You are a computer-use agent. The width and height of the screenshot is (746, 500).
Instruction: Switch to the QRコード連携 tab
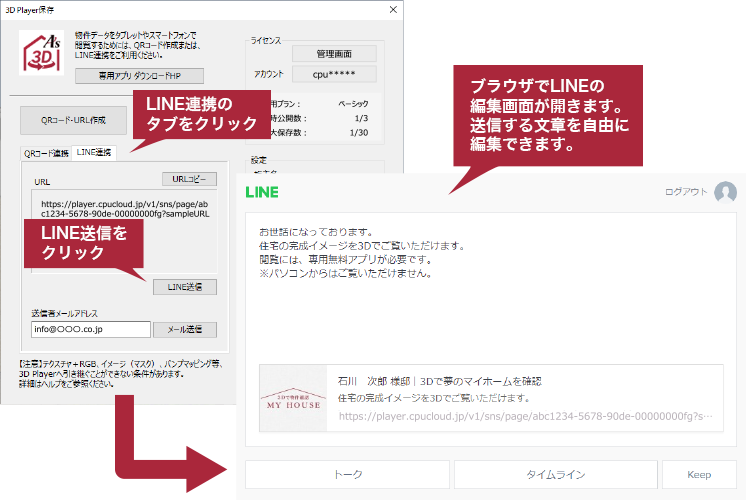pos(46,153)
